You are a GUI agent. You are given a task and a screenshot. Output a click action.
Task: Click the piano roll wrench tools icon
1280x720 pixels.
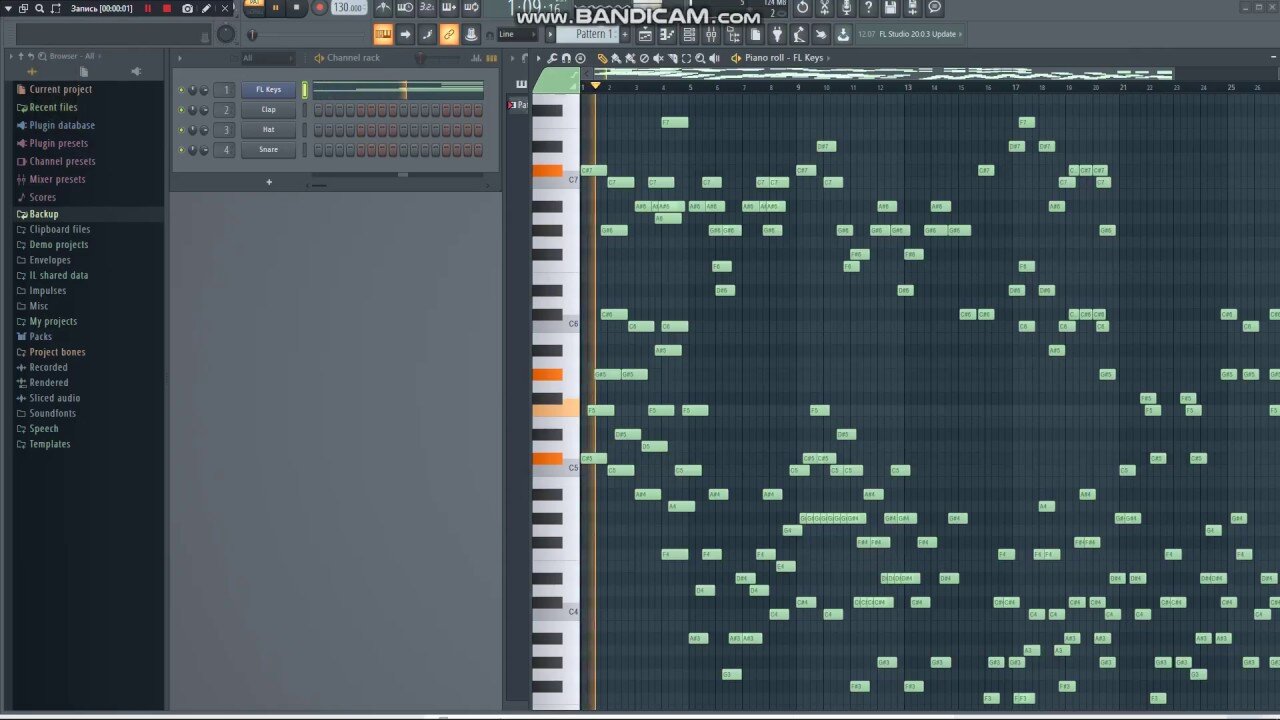pos(552,58)
